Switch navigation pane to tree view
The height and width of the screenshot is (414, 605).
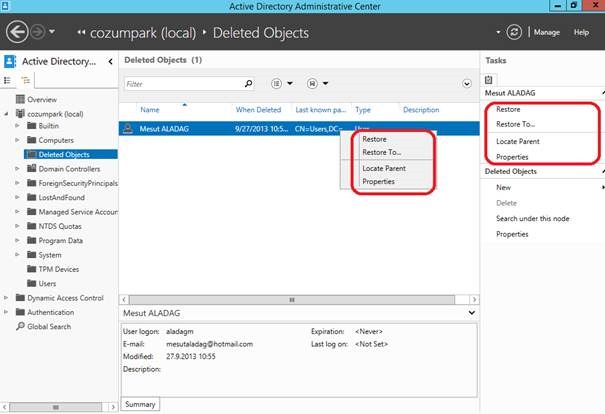click(26, 80)
